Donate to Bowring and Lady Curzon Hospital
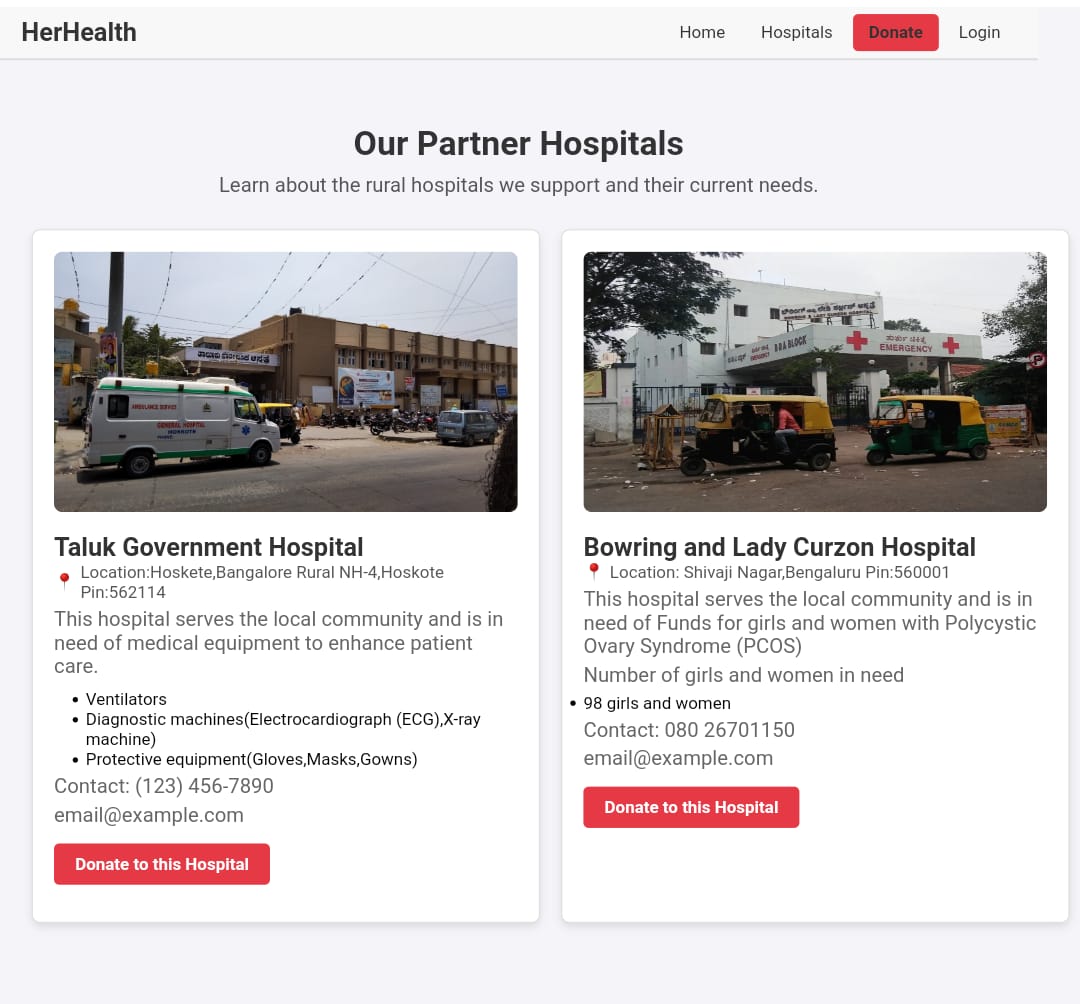The image size is (1080, 1004). coord(691,807)
